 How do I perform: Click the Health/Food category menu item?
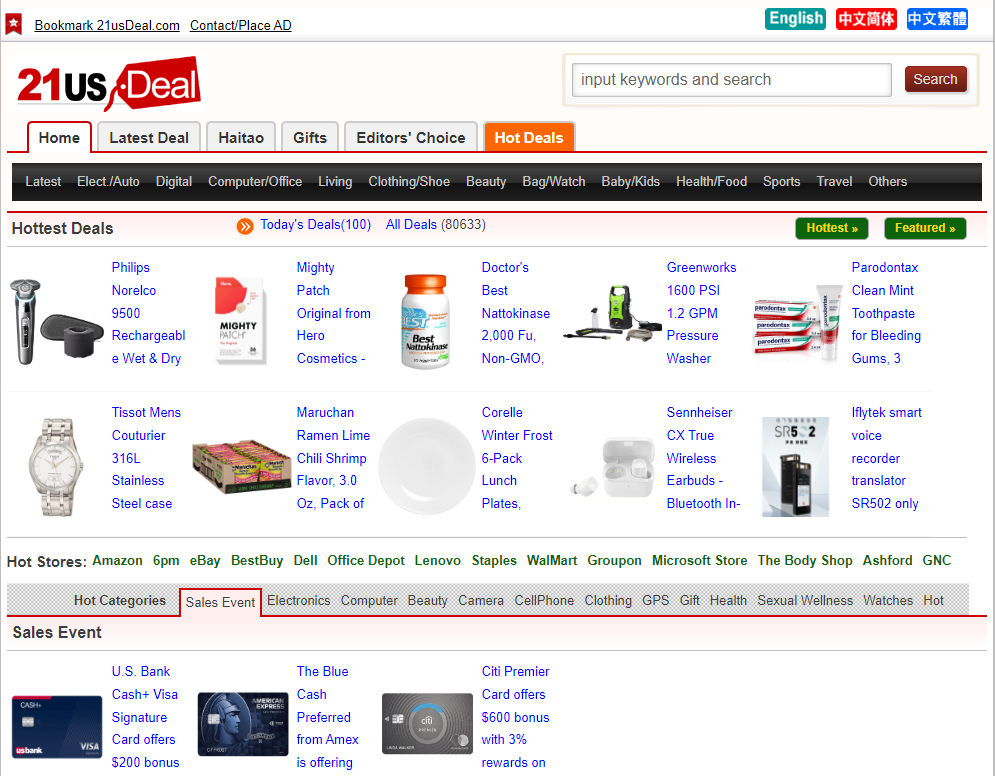click(x=711, y=182)
